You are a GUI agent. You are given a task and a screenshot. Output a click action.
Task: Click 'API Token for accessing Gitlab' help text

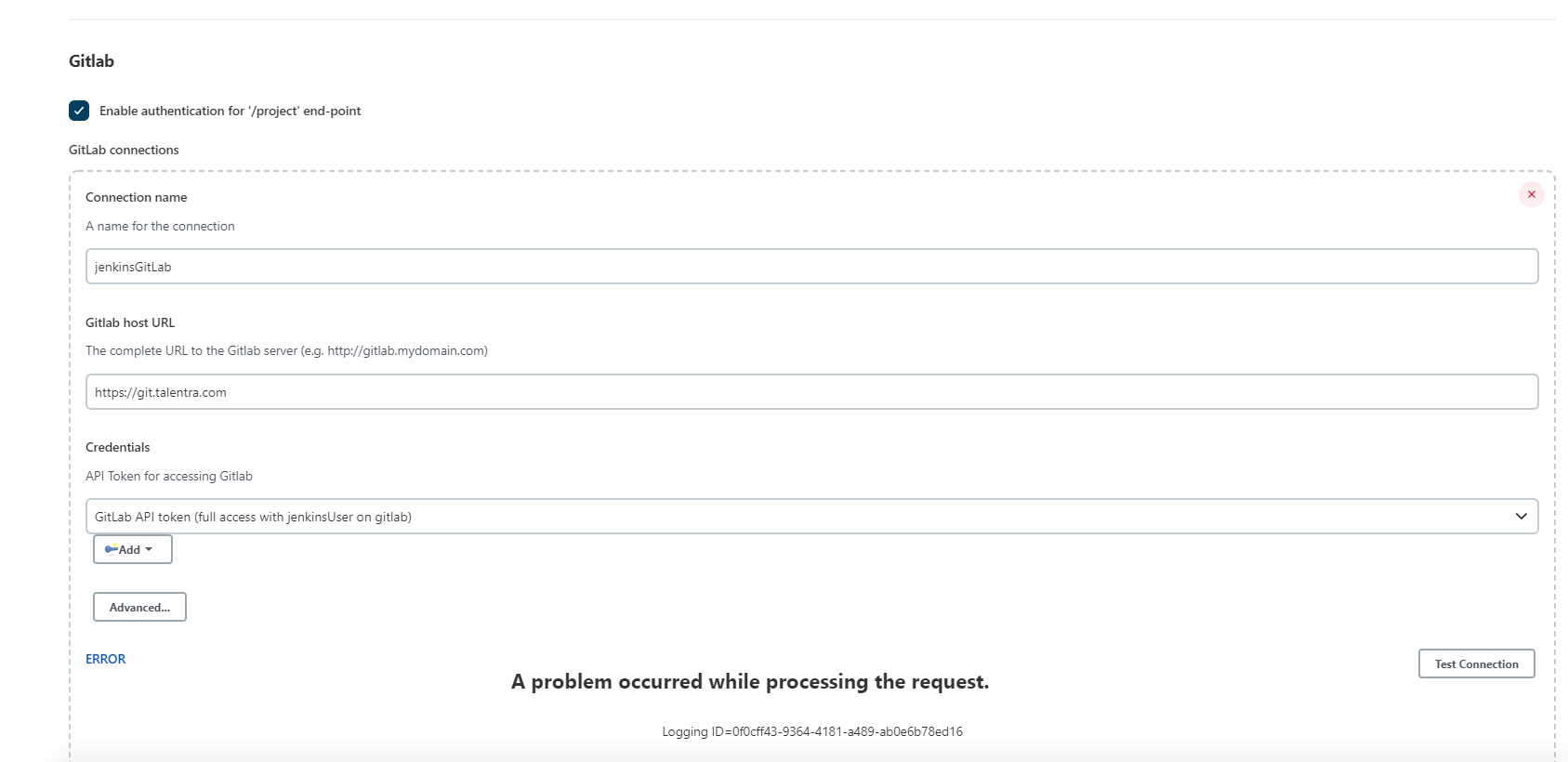pos(169,476)
